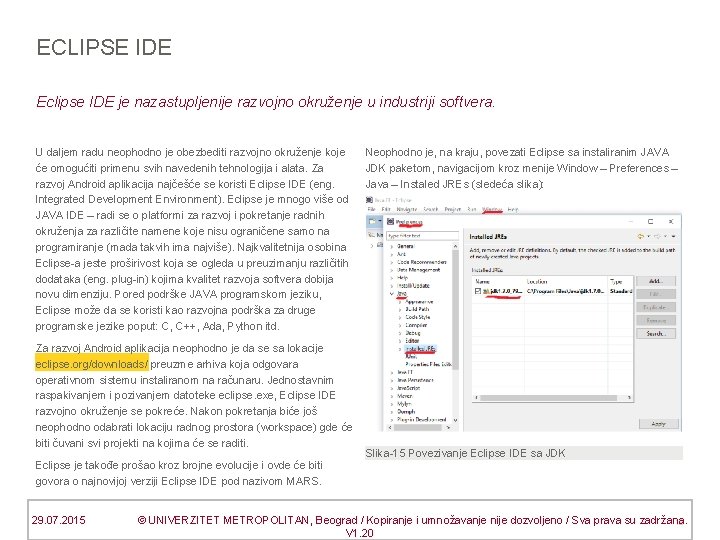
Task: Select the Maven tree item
Action: click(x=405, y=396)
